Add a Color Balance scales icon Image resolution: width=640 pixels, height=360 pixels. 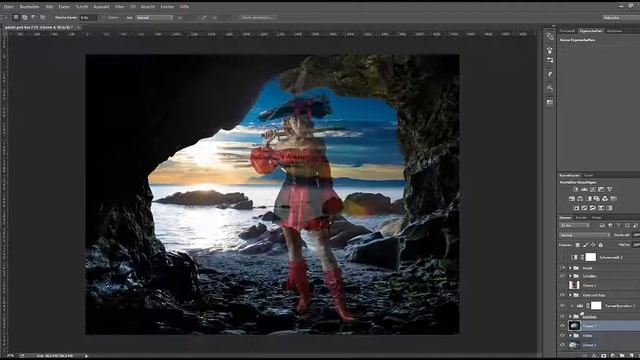click(580, 199)
